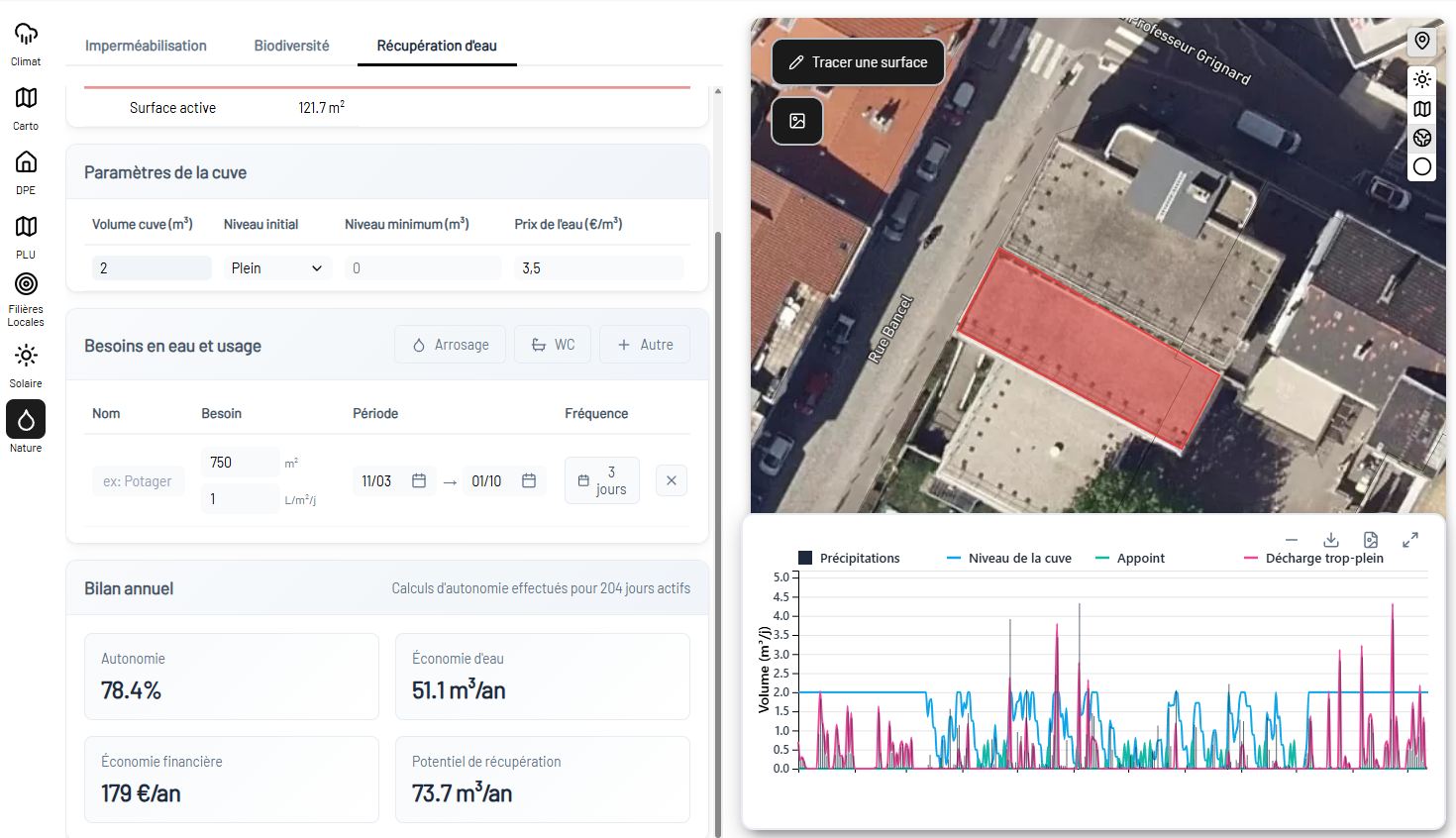Select the sun layer icon on map

coord(1422,79)
